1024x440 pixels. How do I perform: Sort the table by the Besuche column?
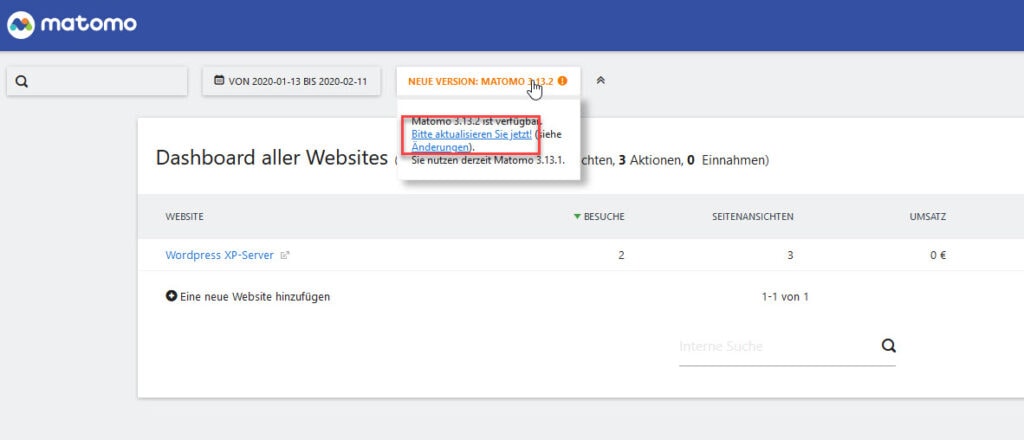(603, 217)
